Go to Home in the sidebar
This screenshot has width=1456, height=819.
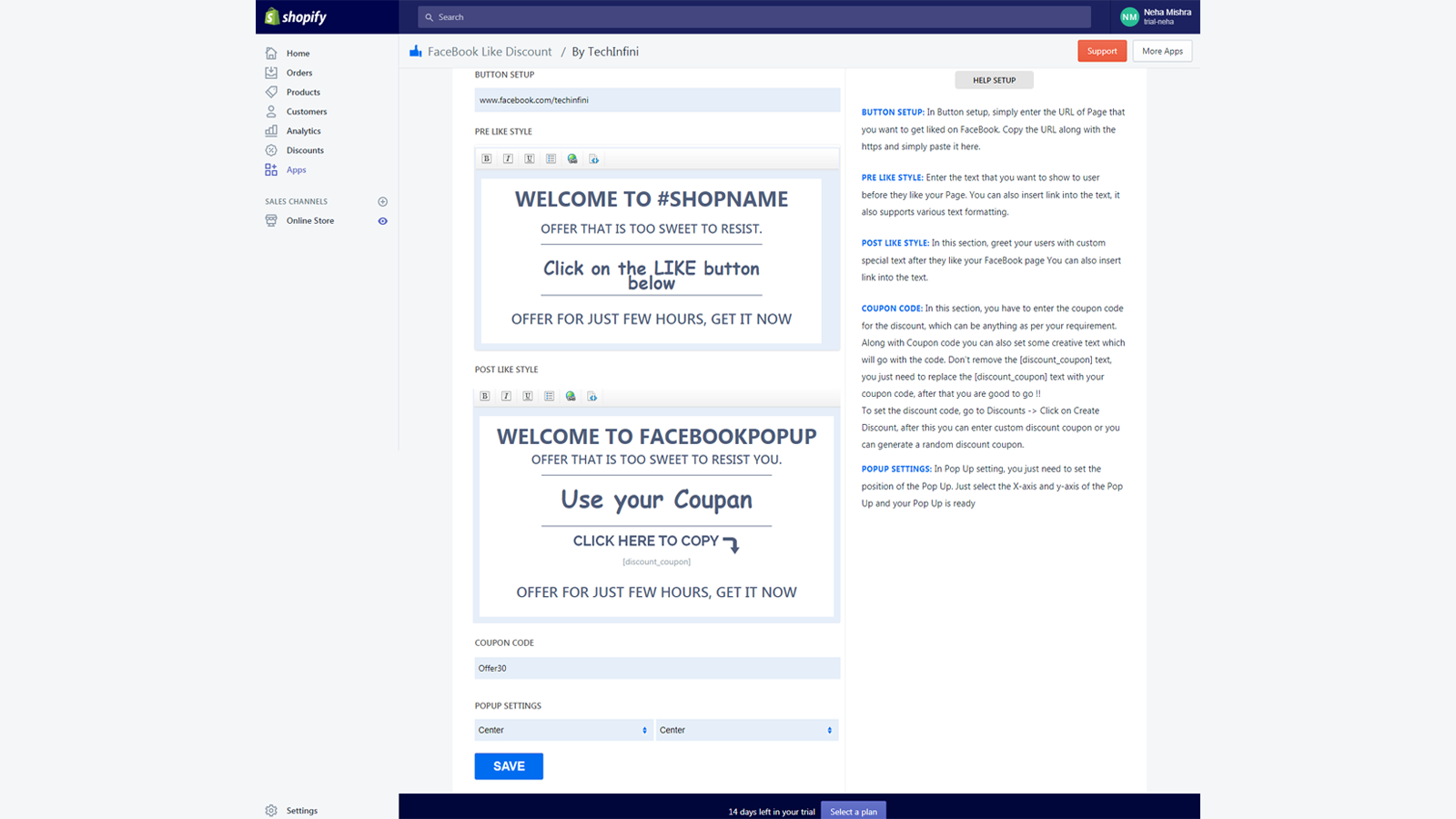(298, 54)
